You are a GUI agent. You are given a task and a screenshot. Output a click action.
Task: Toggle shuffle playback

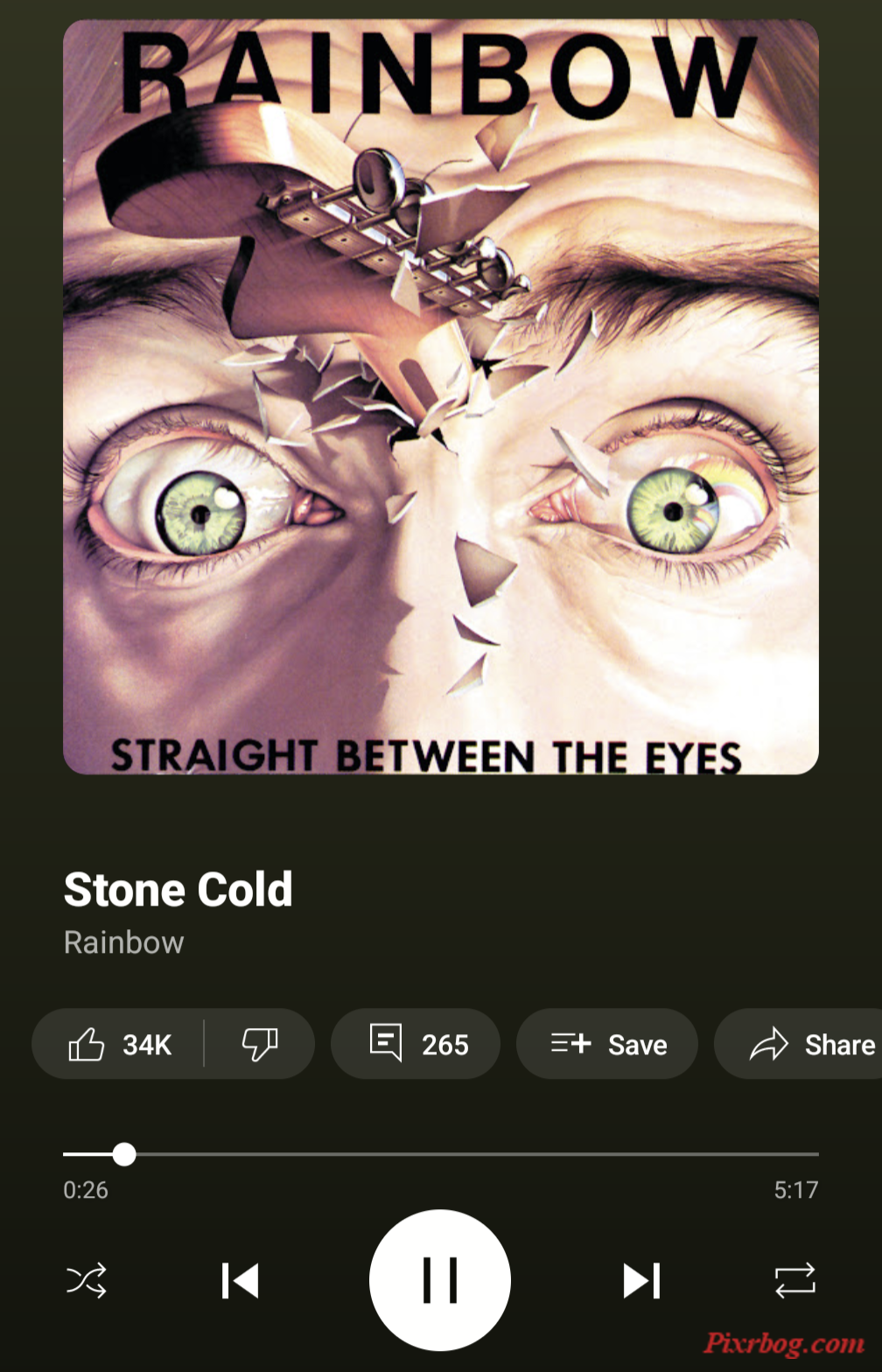point(87,1280)
